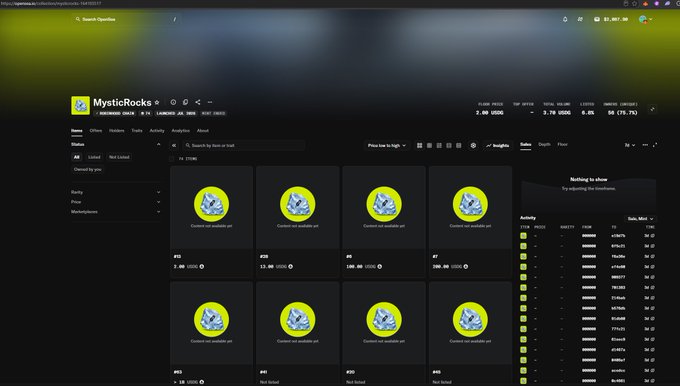
Task: Switch to the Offers tab
Action: coord(96,131)
